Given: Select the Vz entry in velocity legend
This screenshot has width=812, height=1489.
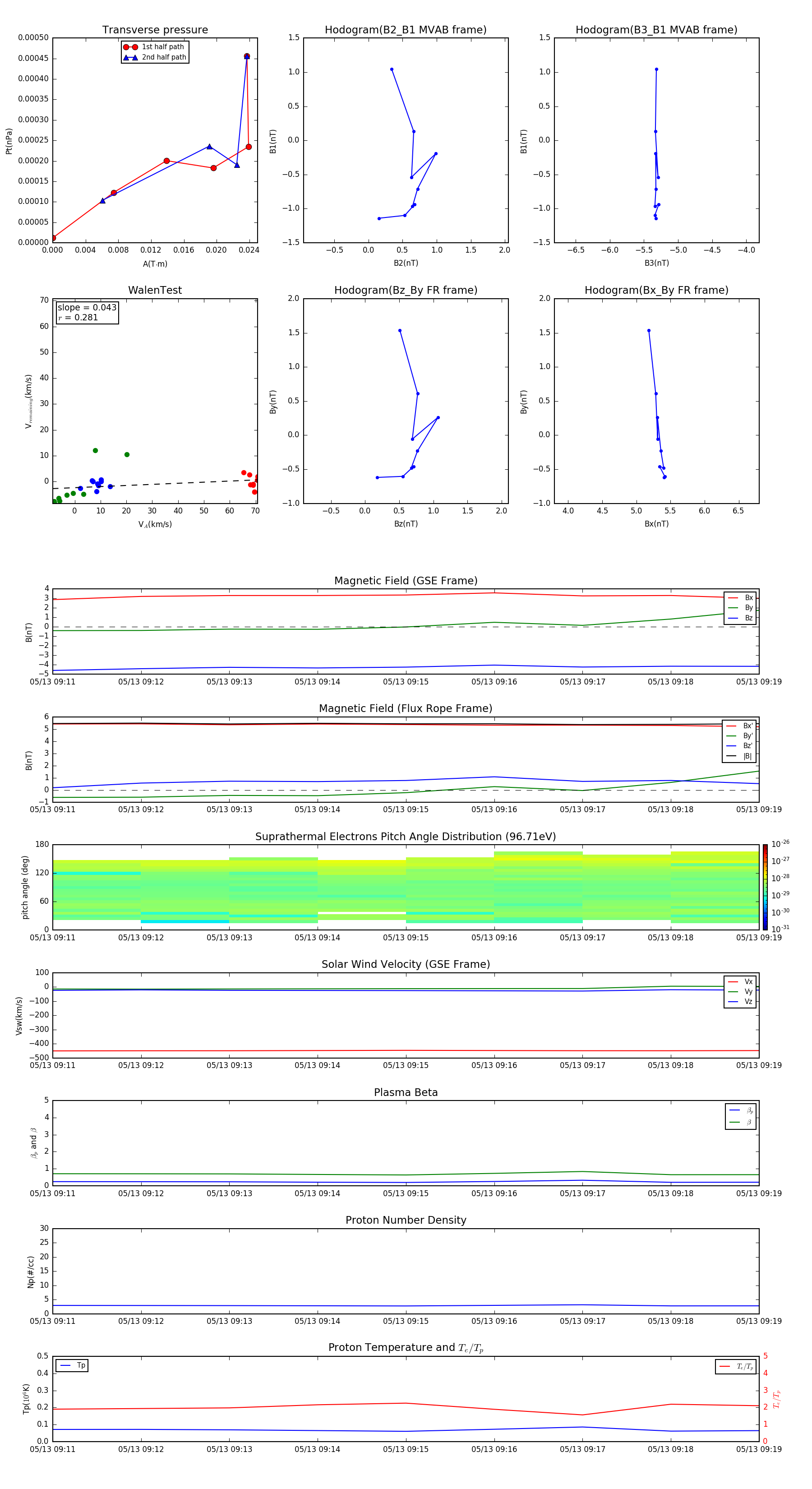Looking at the screenshot, I should point(740,1002).
